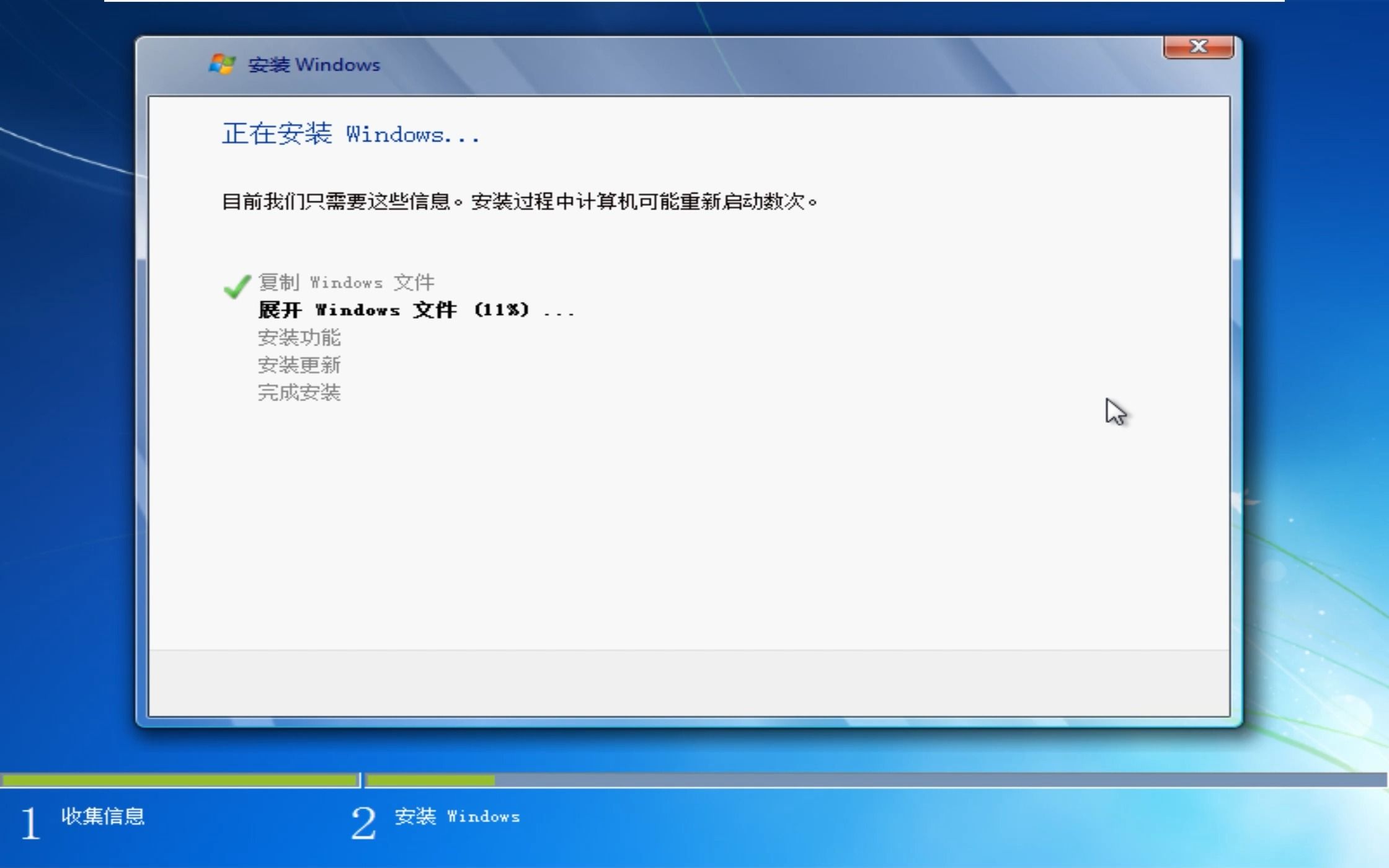Select the 安装更新 step entry
Image resolution: width=1389 pixels, height=868 pixels.
click(300, 365)
